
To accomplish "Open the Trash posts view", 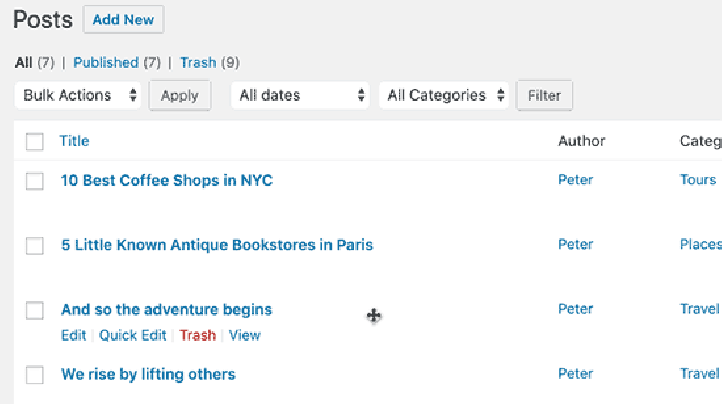I will (198, 62).
